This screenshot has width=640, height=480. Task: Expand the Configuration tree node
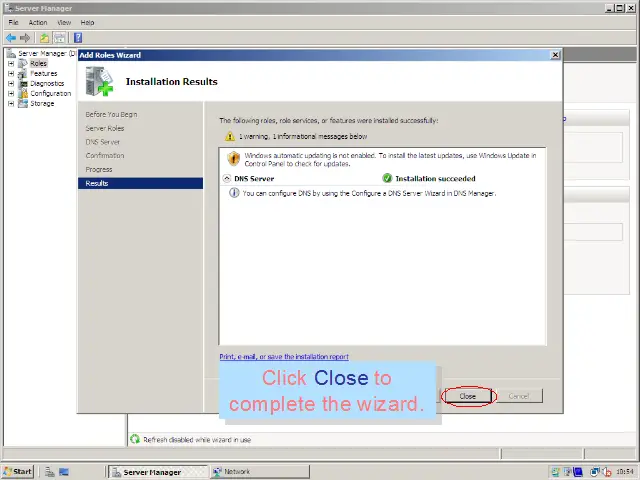click(11, 93)
